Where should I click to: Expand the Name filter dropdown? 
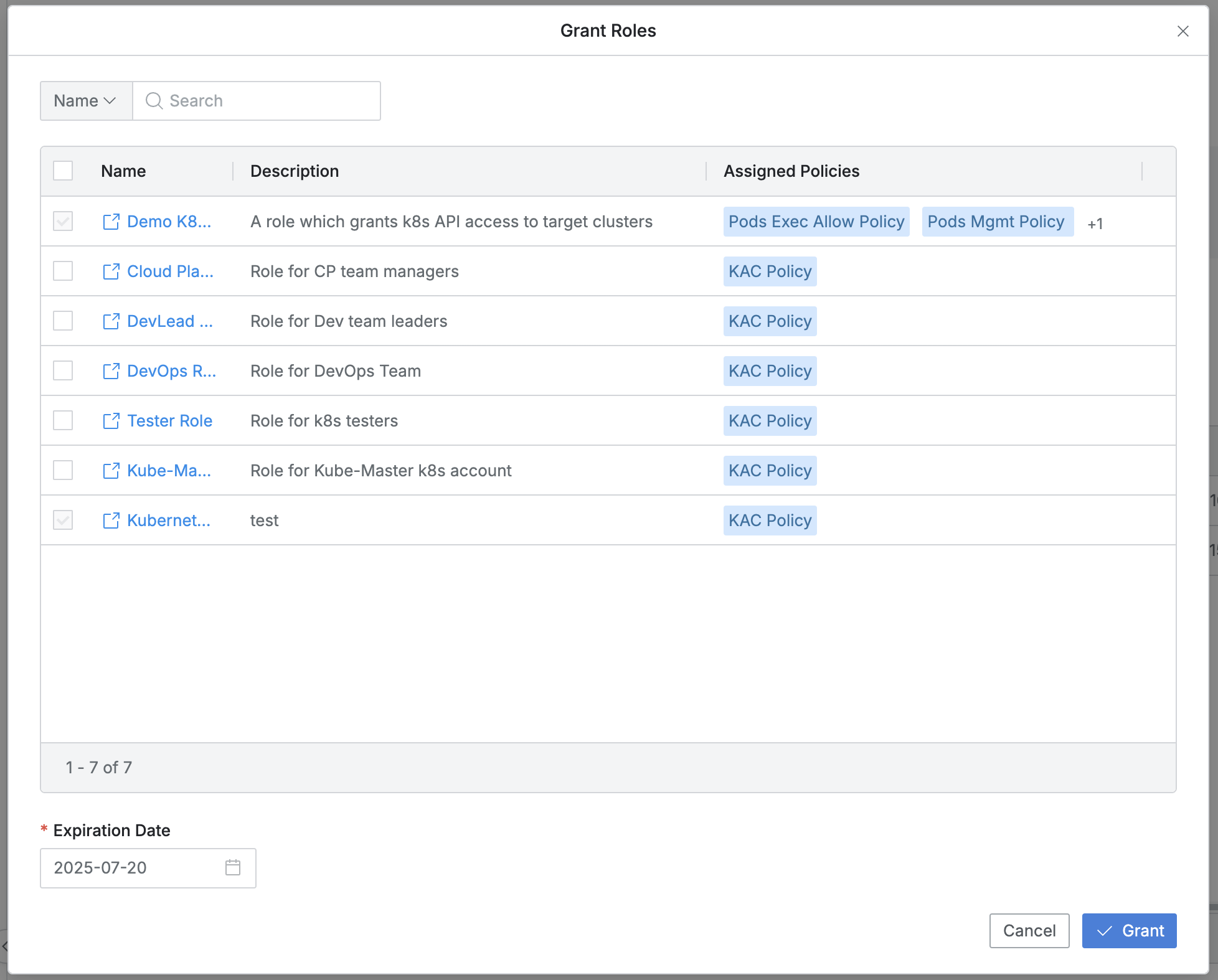86,101
